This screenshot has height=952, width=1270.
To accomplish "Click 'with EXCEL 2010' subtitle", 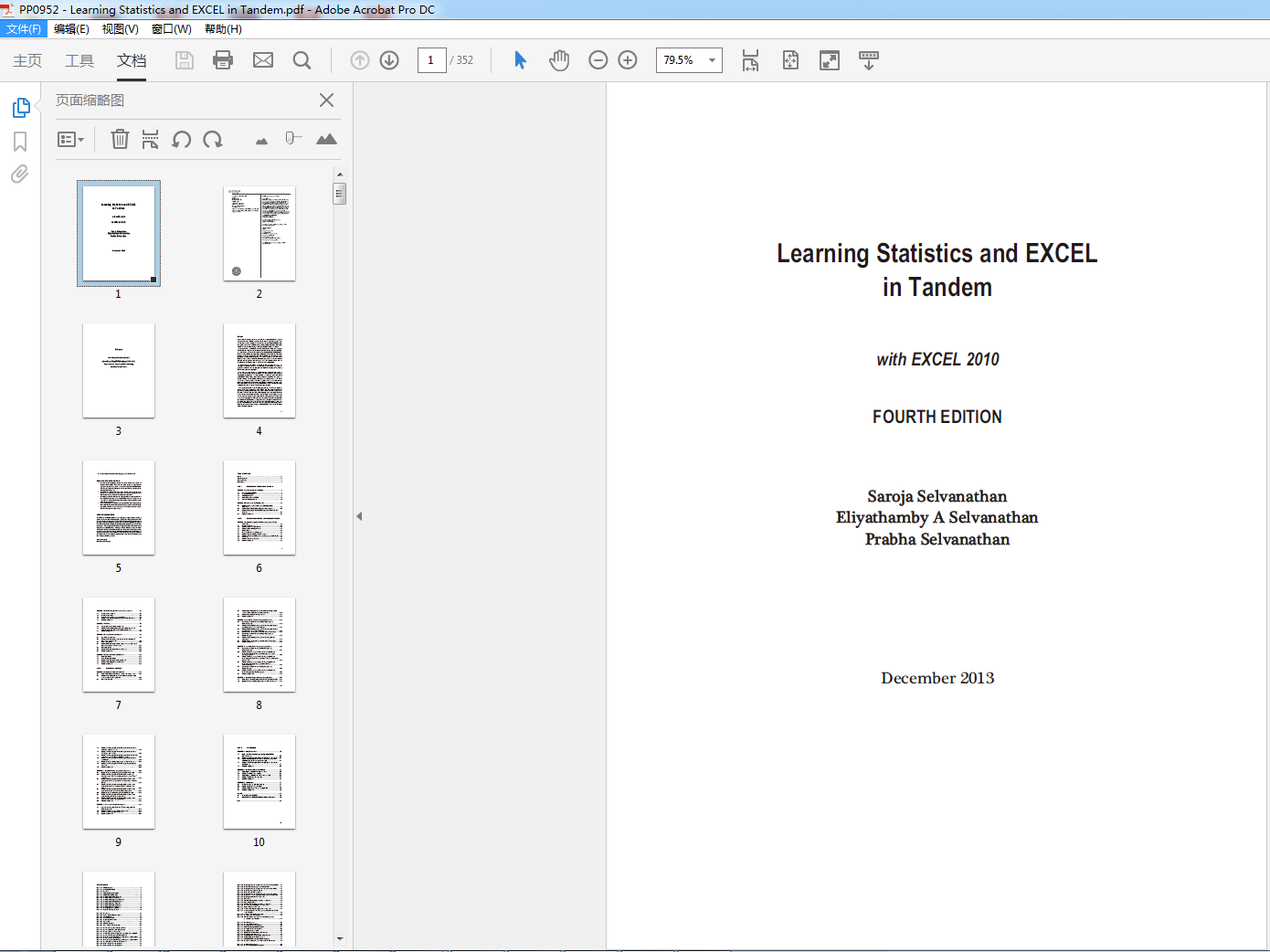I will click(937, 359).
